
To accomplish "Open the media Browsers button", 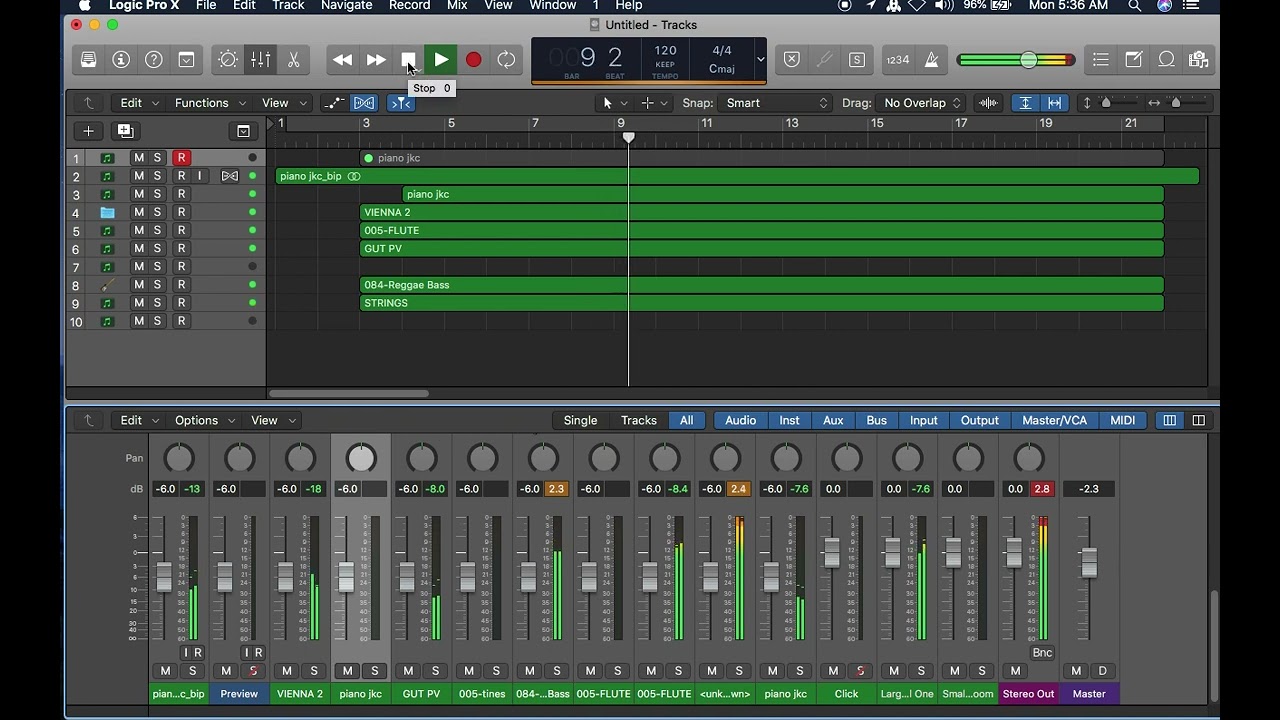I will 1199,60.
